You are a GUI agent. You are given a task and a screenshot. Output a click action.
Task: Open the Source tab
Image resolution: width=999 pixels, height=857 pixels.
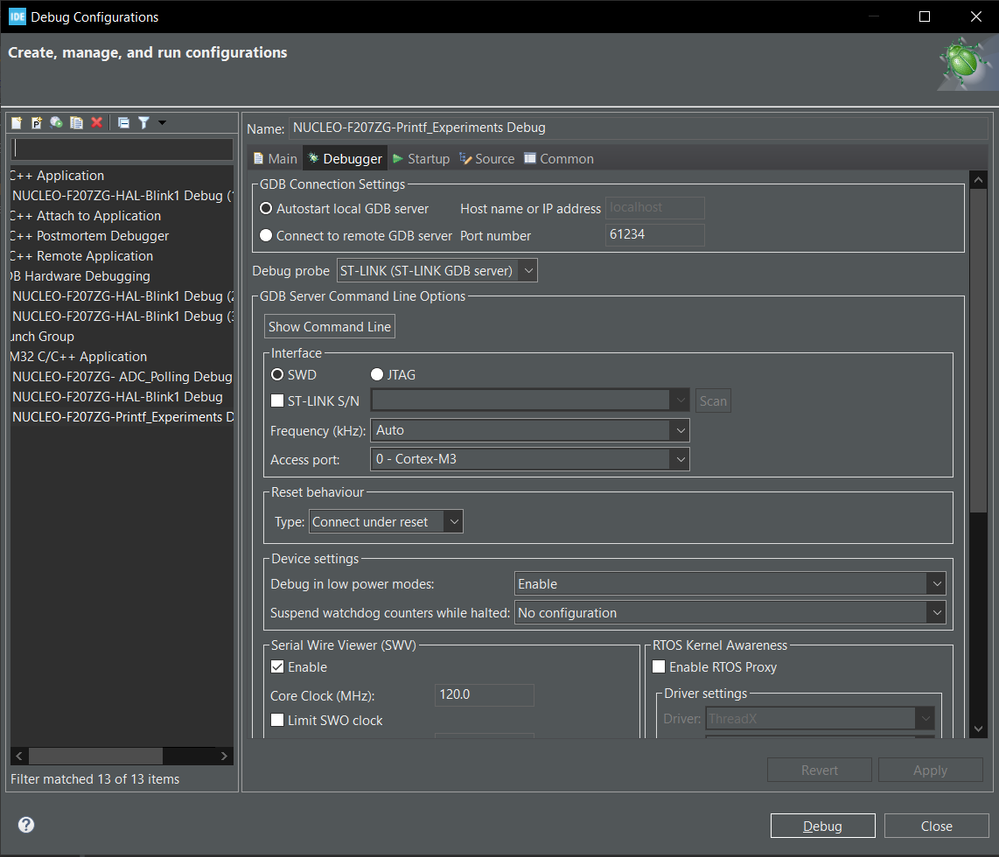[487, 159]
